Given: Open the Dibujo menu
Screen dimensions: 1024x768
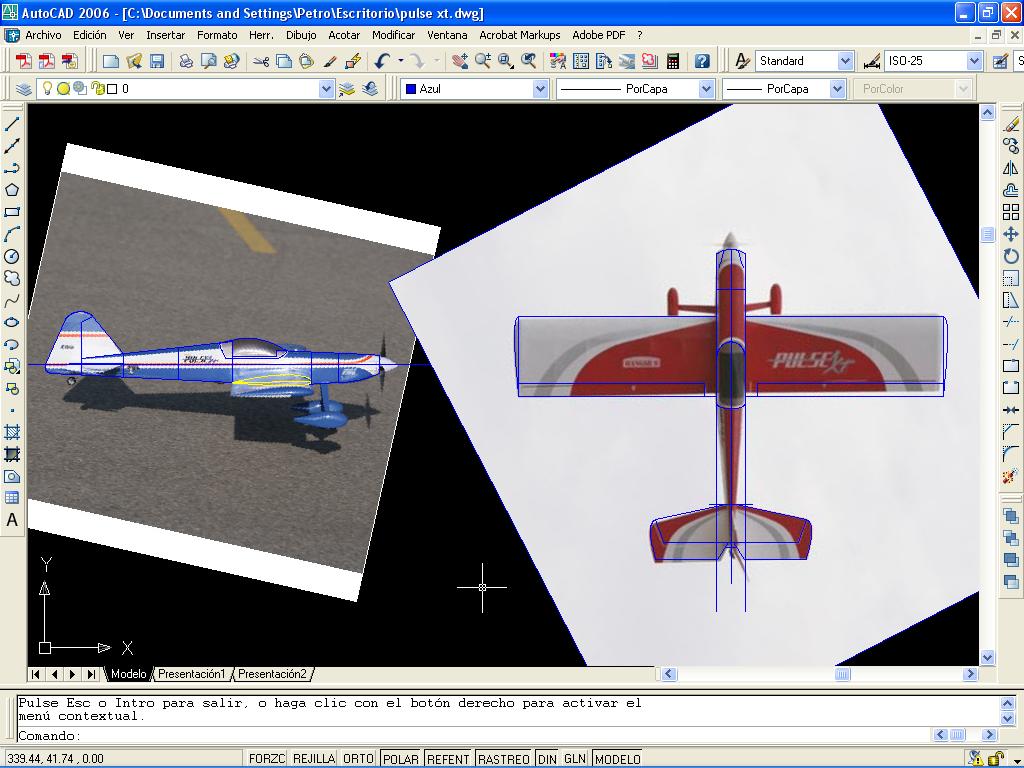Looking at the screenshot, I should [x=300, y=35].
